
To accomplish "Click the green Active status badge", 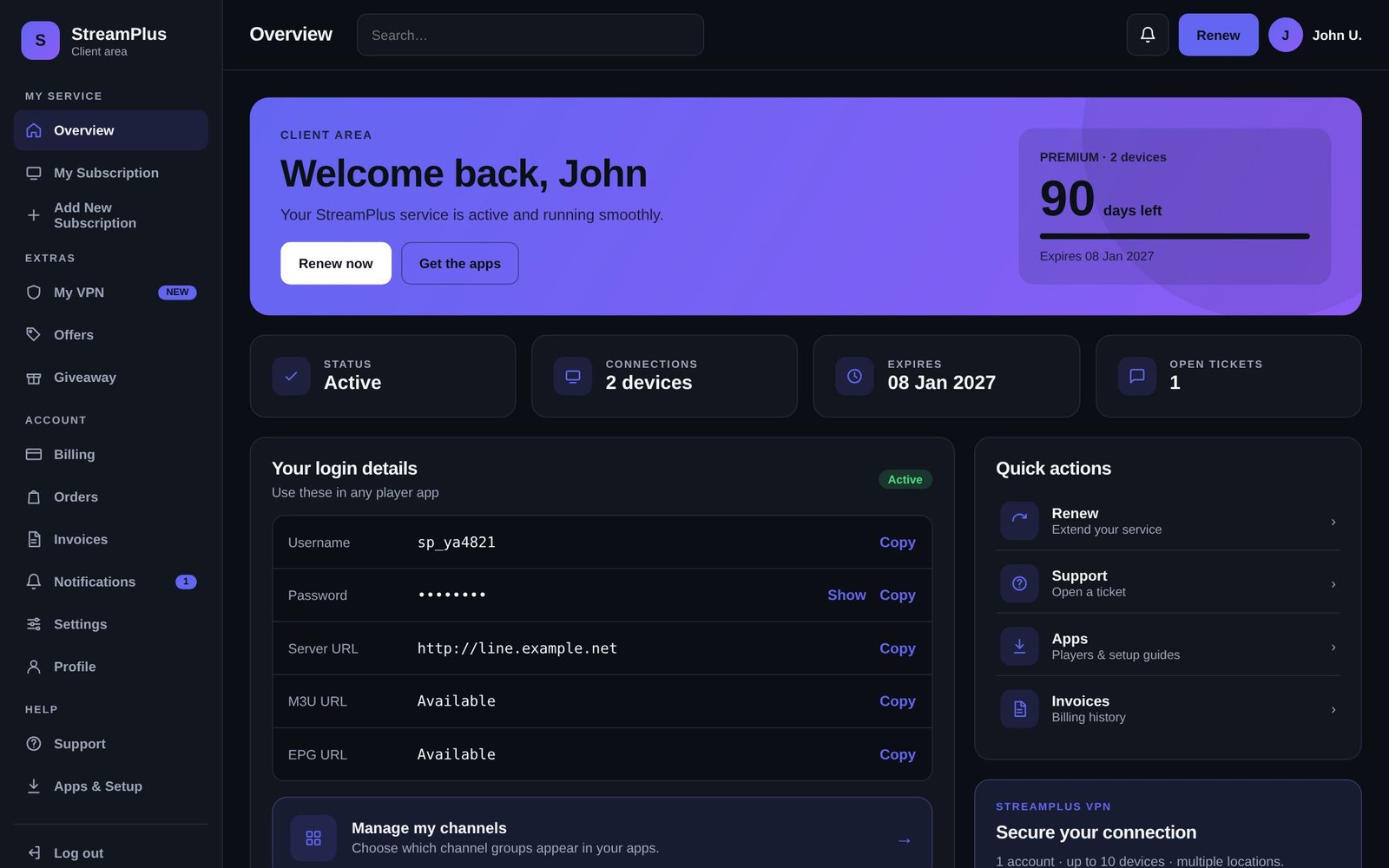I will point(905,479).
